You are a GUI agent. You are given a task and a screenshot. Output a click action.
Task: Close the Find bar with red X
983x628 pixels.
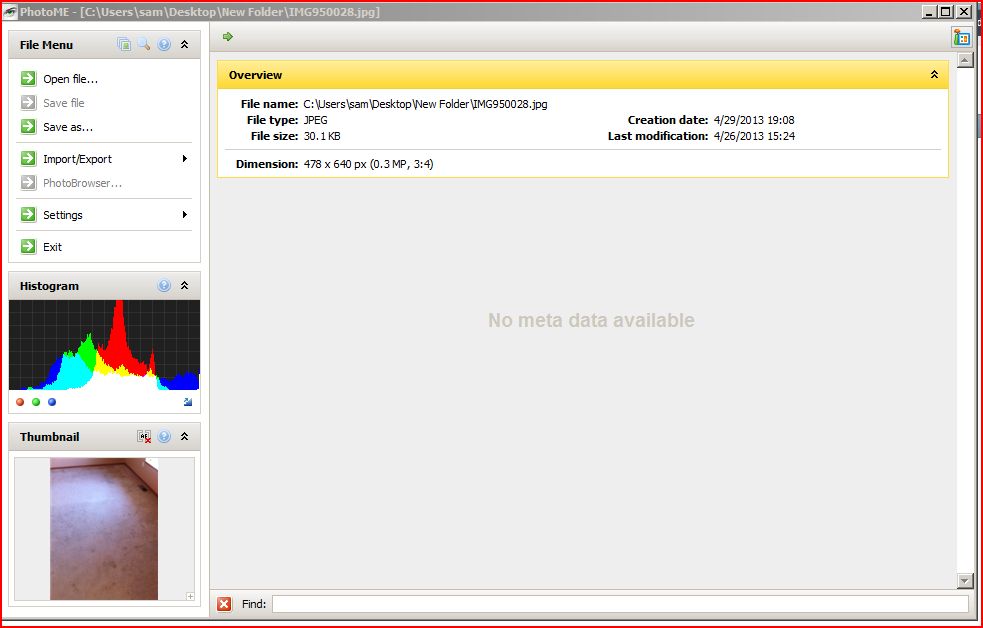coord(225,604)
